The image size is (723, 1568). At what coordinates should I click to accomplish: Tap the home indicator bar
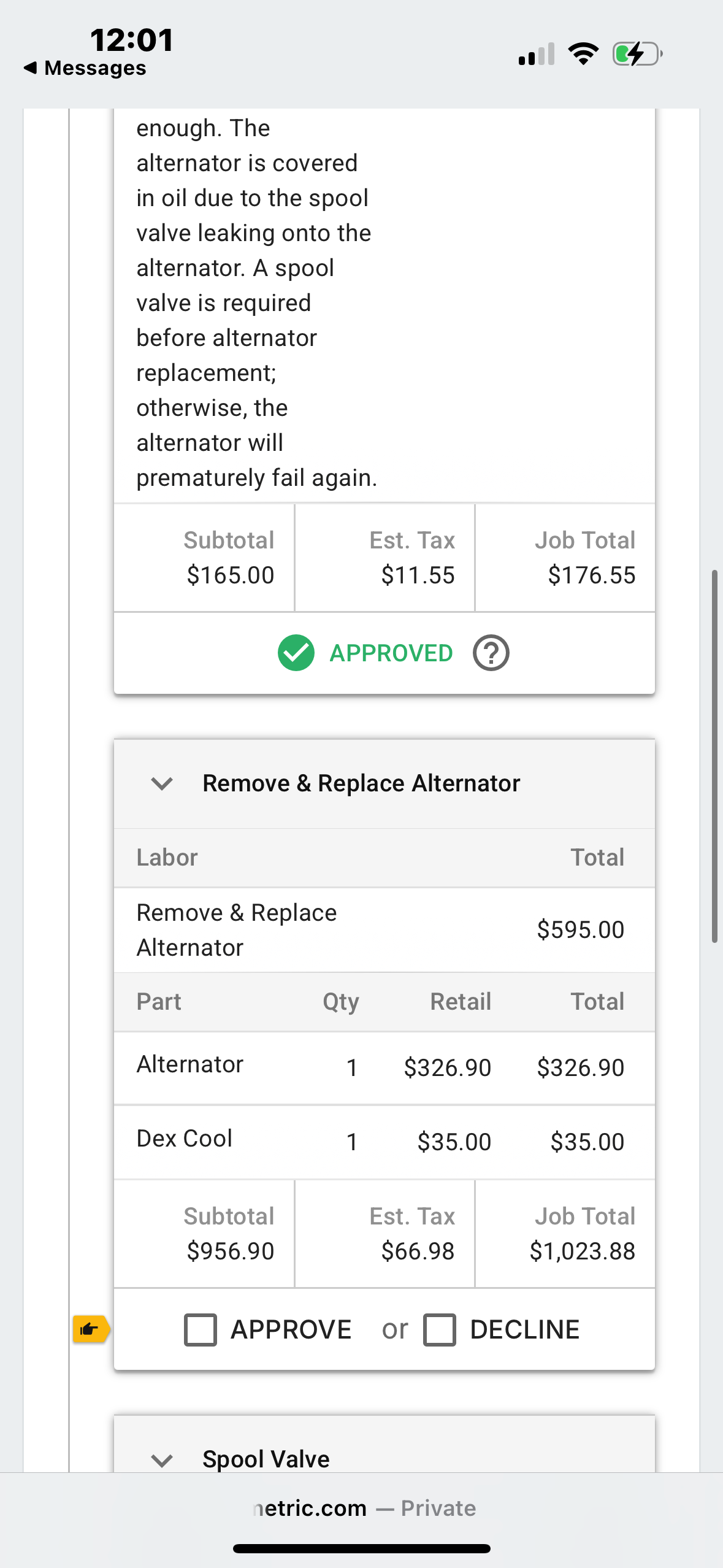(x=362, y=1548)
